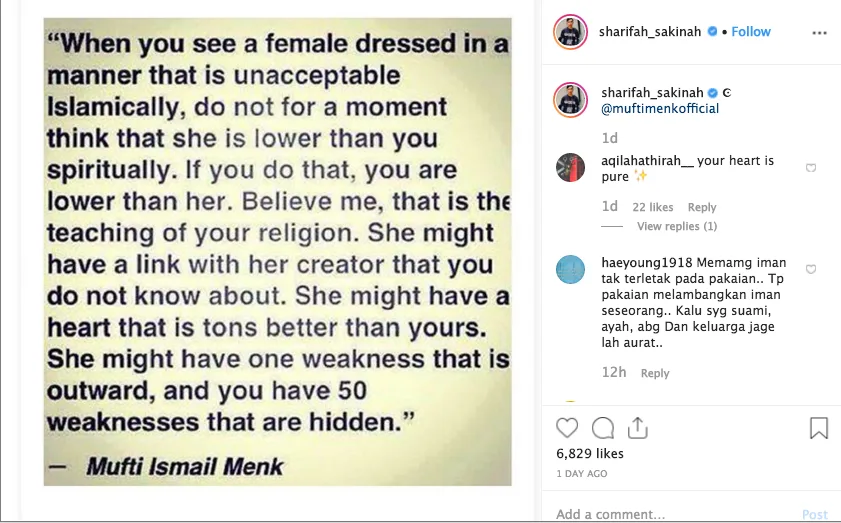This screenshot has width=841, height=523.
Task: Click the share post icon
Action: click(x=638, y=429)
